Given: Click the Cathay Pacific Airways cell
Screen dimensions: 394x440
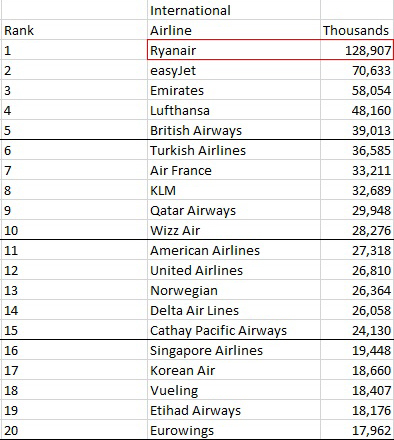Looking at the screenshot, I should [234, 330].
